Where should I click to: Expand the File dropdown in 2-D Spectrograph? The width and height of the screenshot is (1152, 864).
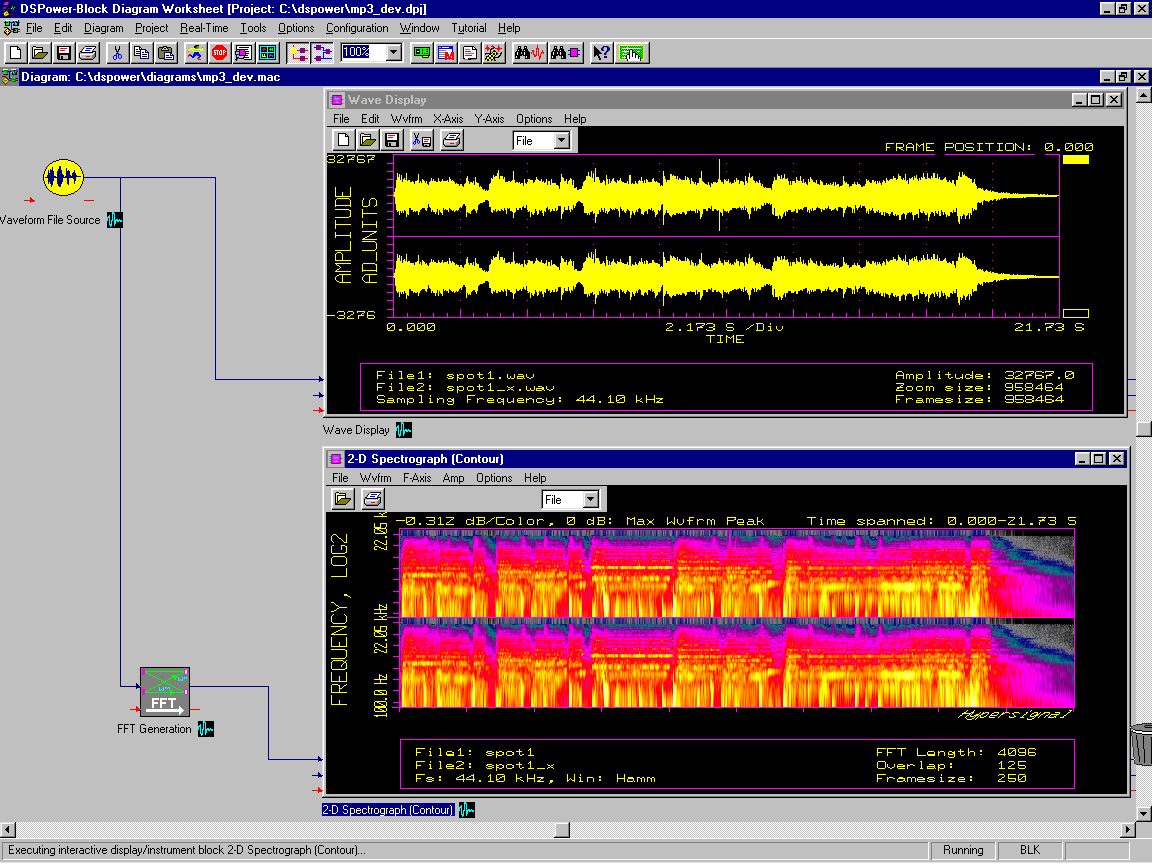click(591, 500)
